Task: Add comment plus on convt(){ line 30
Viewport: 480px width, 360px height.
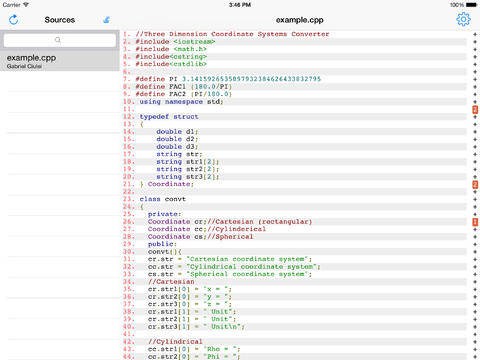Action: 475,252
